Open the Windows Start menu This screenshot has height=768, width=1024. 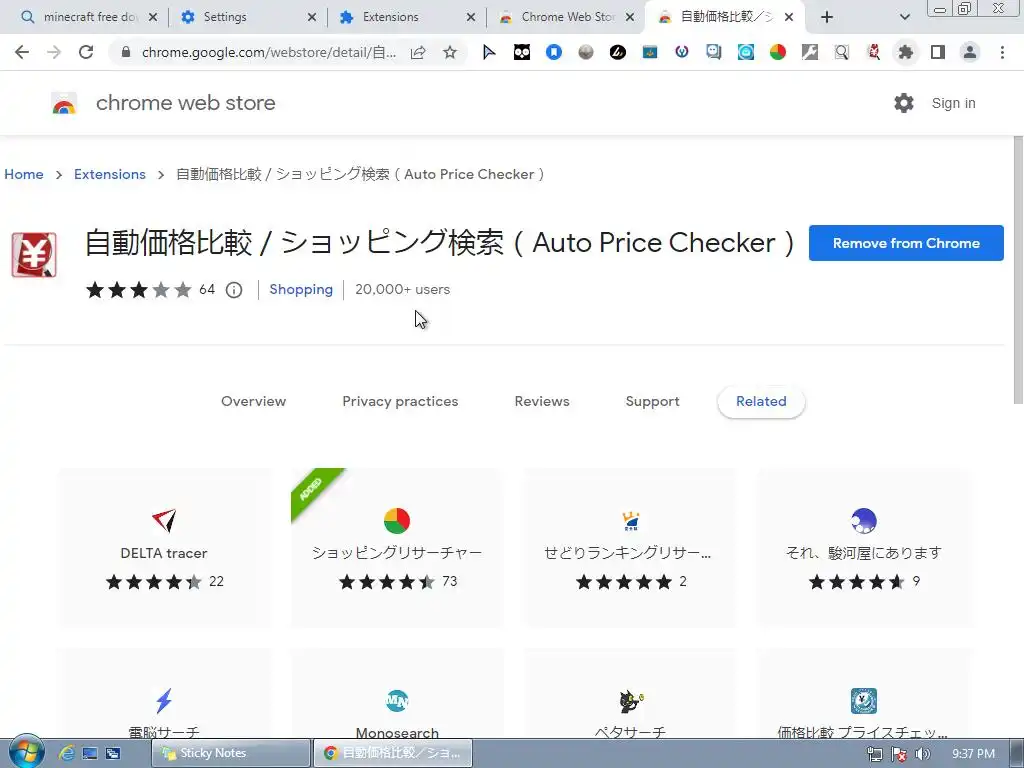(x=26, y=752)
